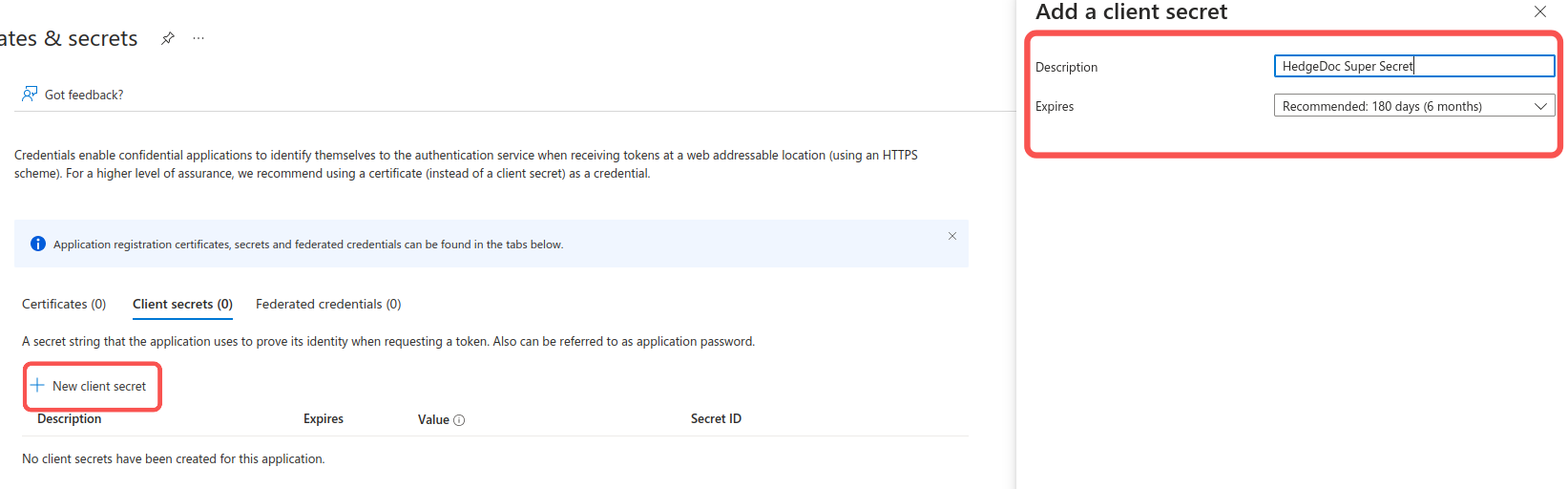
Task: Select the Client secrets (0) tab
Action: pos(182,304)
